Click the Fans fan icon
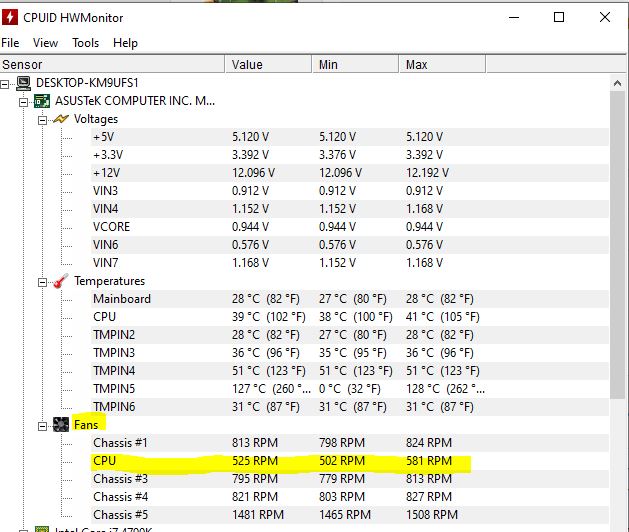Viewport: 629px width, 532px height. coord(61,424)
